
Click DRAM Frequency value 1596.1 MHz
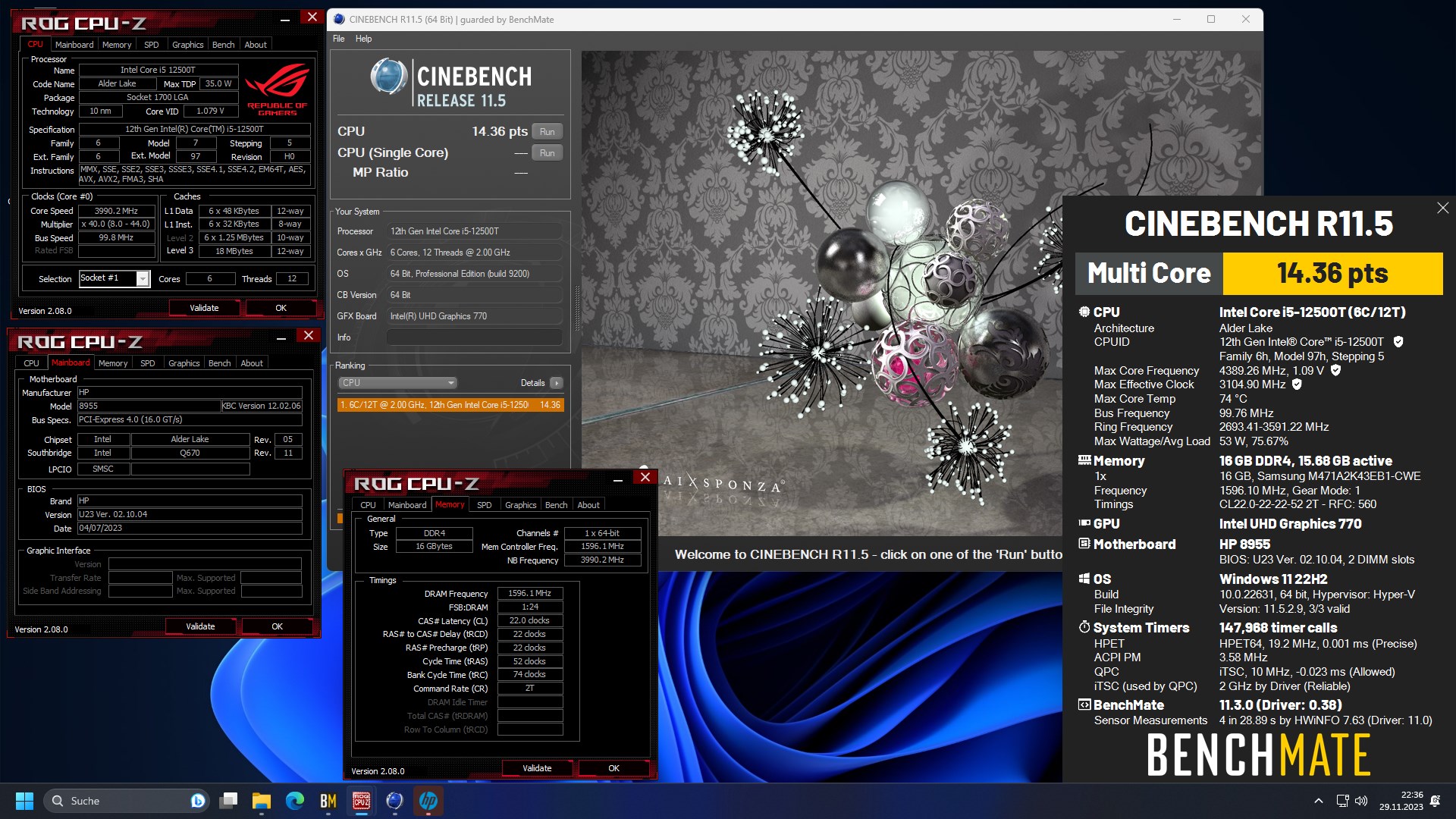(530, 594)
